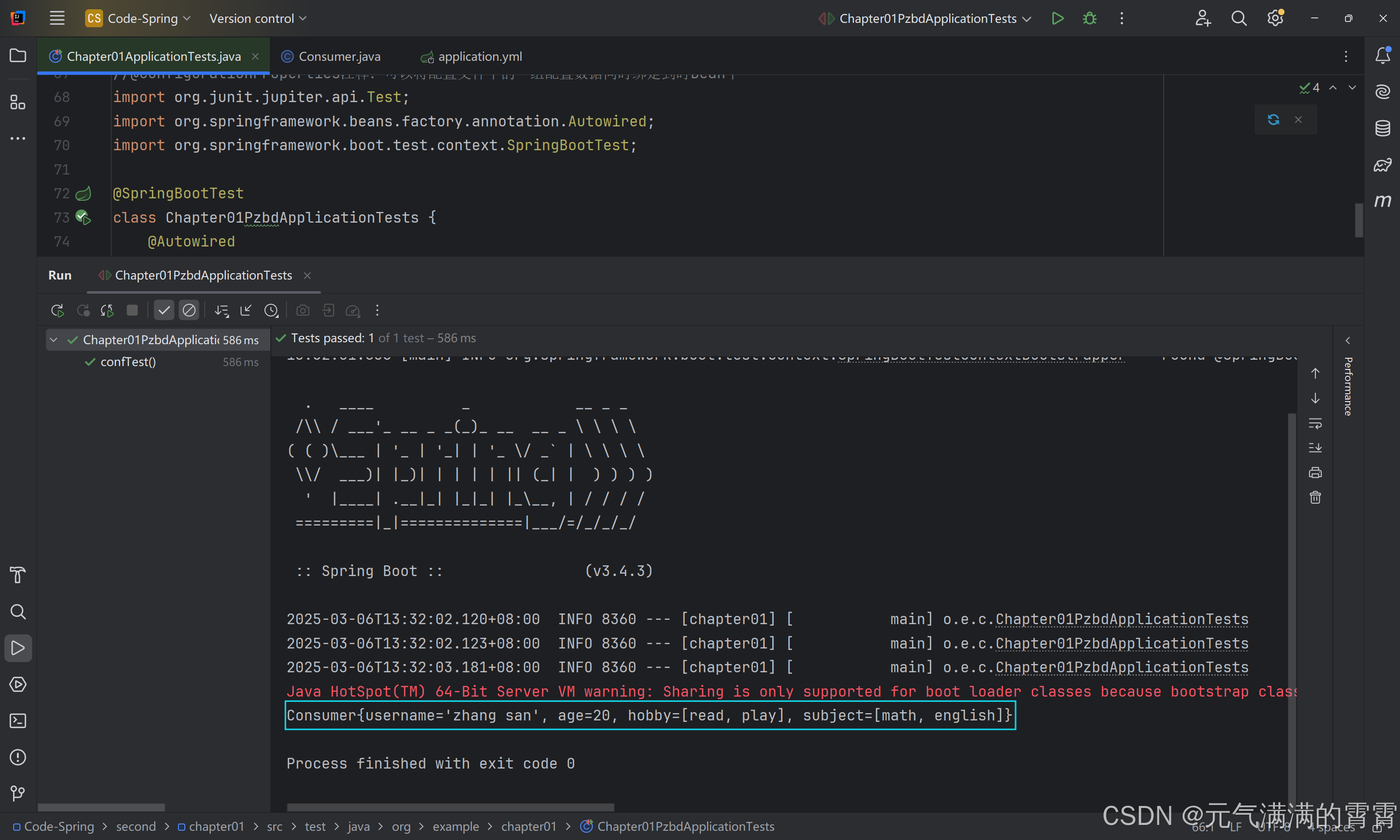
Task: Open the Database tool window icon
Action: pyautogui.click(x=1382, y=128)
